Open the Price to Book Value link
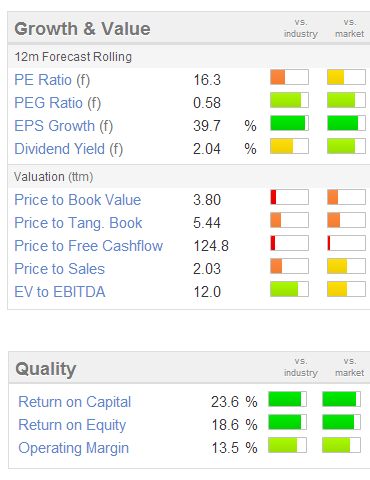Screen dimensions: 370x480 (78, 200)
